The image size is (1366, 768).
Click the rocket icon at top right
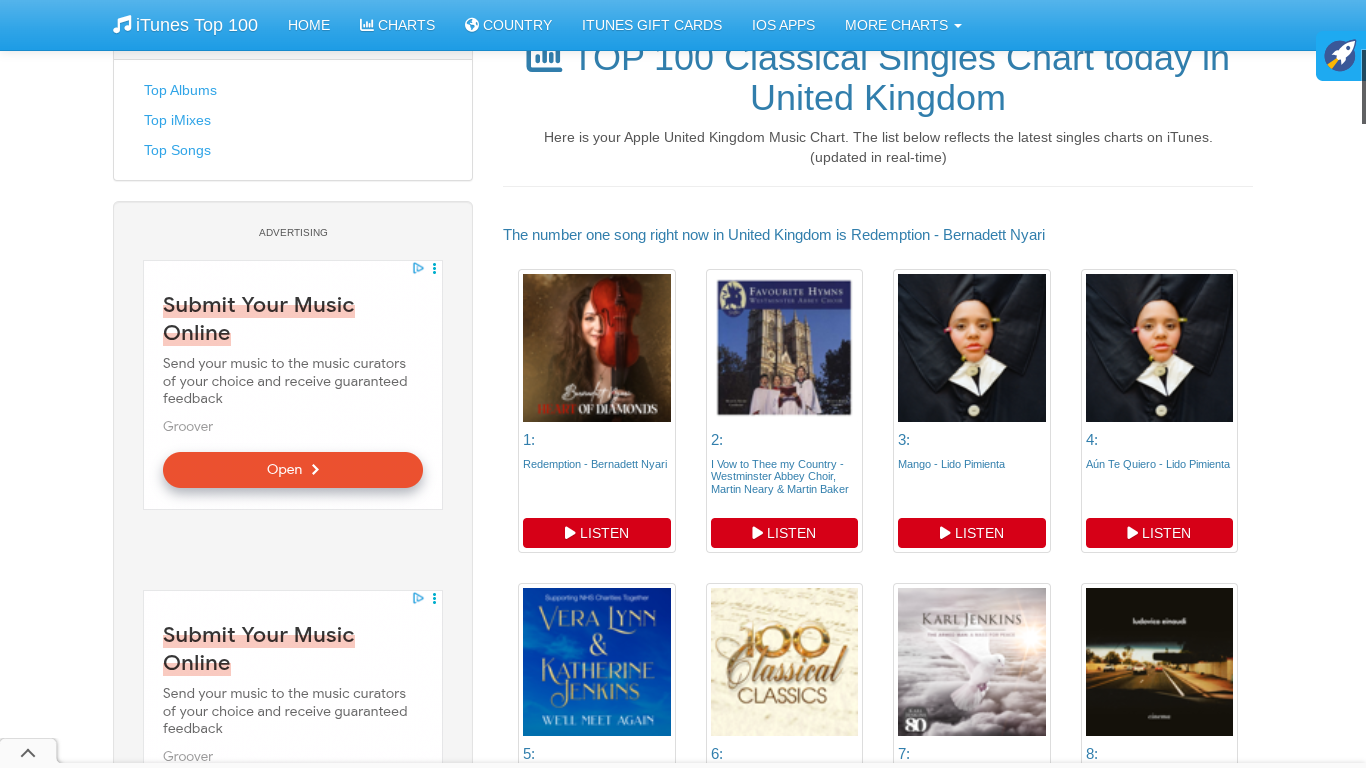coord(1340,56)
